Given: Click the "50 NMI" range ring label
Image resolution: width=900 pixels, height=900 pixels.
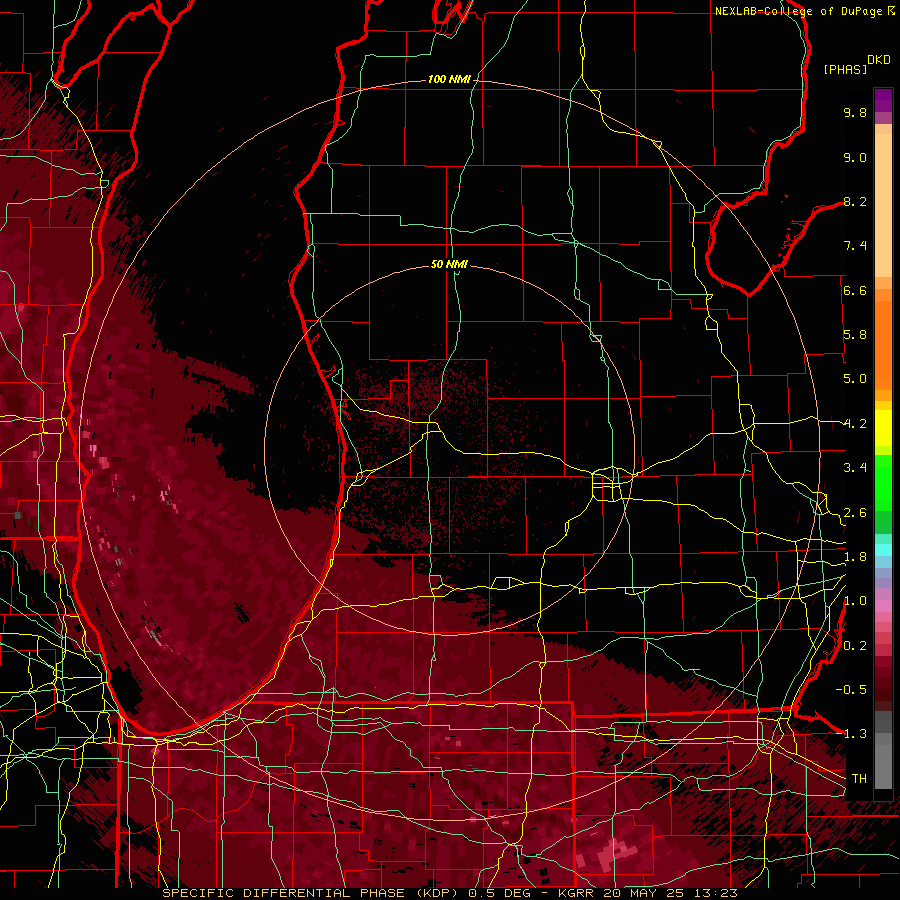Looking at the screenshot, I should click(x=449, y=264).
